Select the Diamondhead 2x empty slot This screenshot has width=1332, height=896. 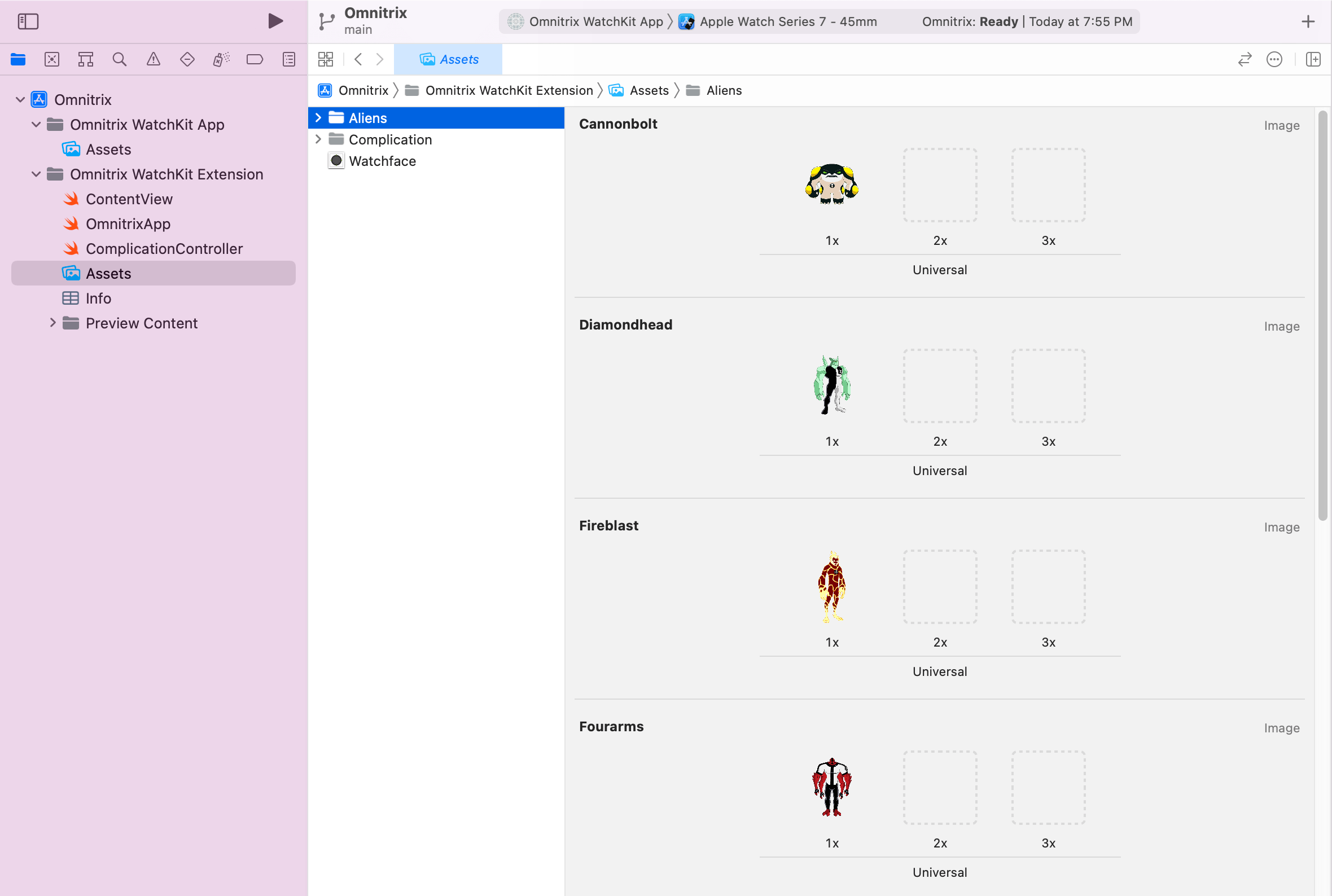[940, 386]
